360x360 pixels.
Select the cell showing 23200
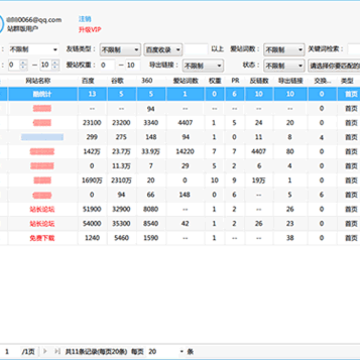click(x=121, y=123)
